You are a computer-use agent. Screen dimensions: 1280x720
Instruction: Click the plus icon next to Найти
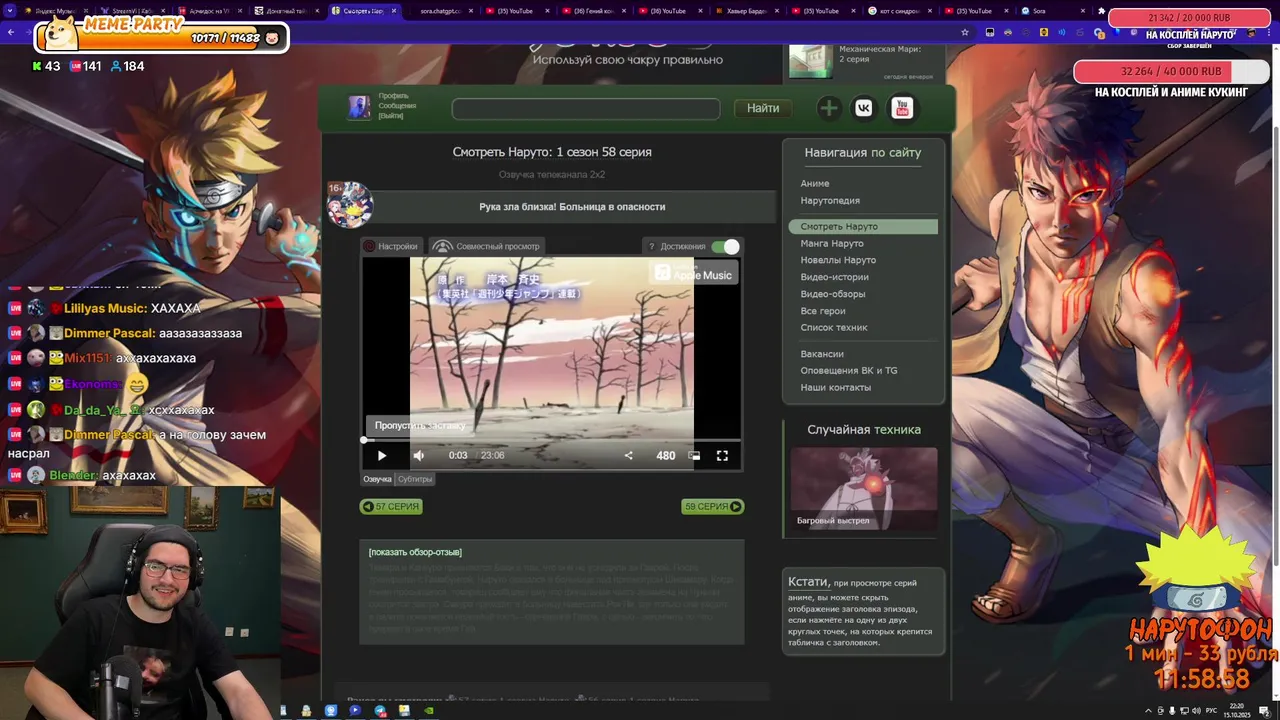[828, 108]
